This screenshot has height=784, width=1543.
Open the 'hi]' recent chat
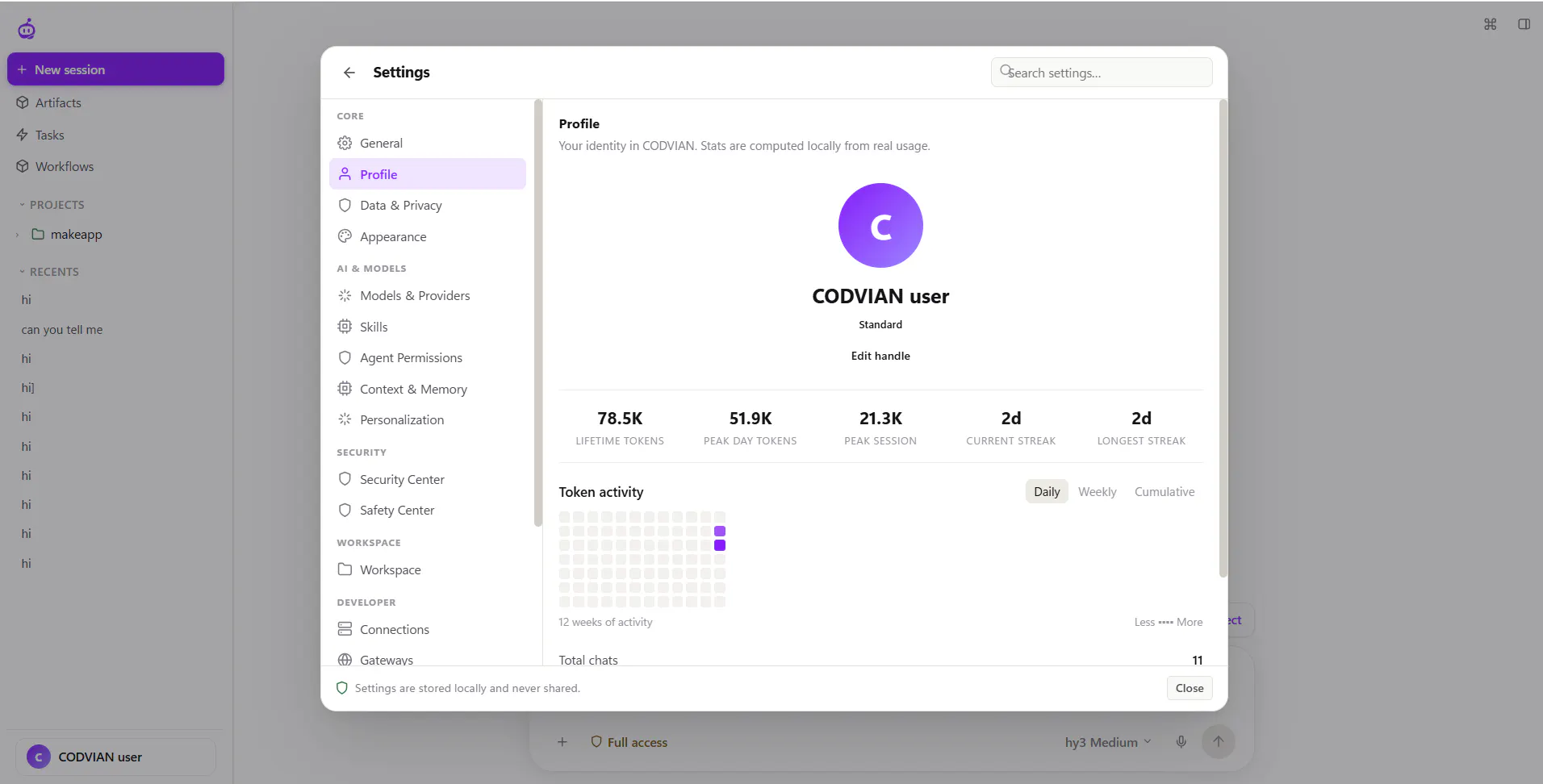[27, 388]
